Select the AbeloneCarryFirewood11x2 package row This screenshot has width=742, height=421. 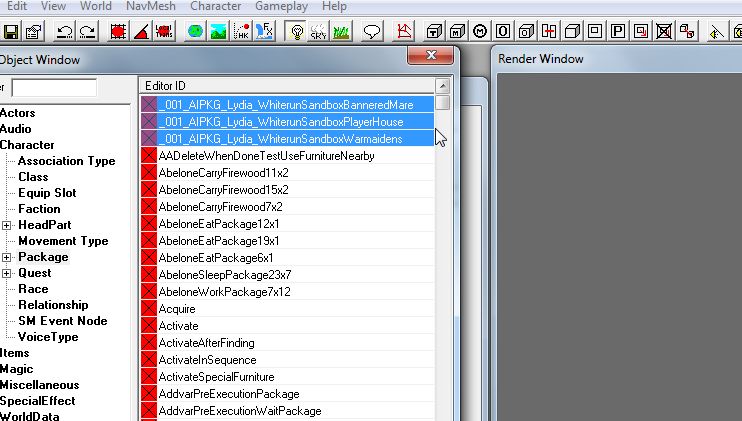287,173
